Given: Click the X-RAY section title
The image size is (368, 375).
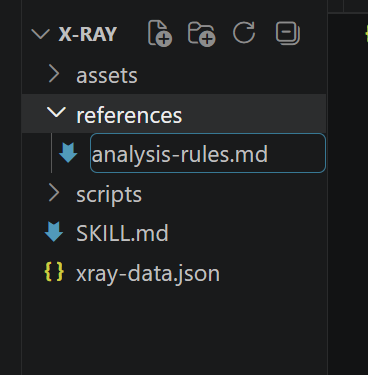Looking at the screenshot, I should pos(88,34).
